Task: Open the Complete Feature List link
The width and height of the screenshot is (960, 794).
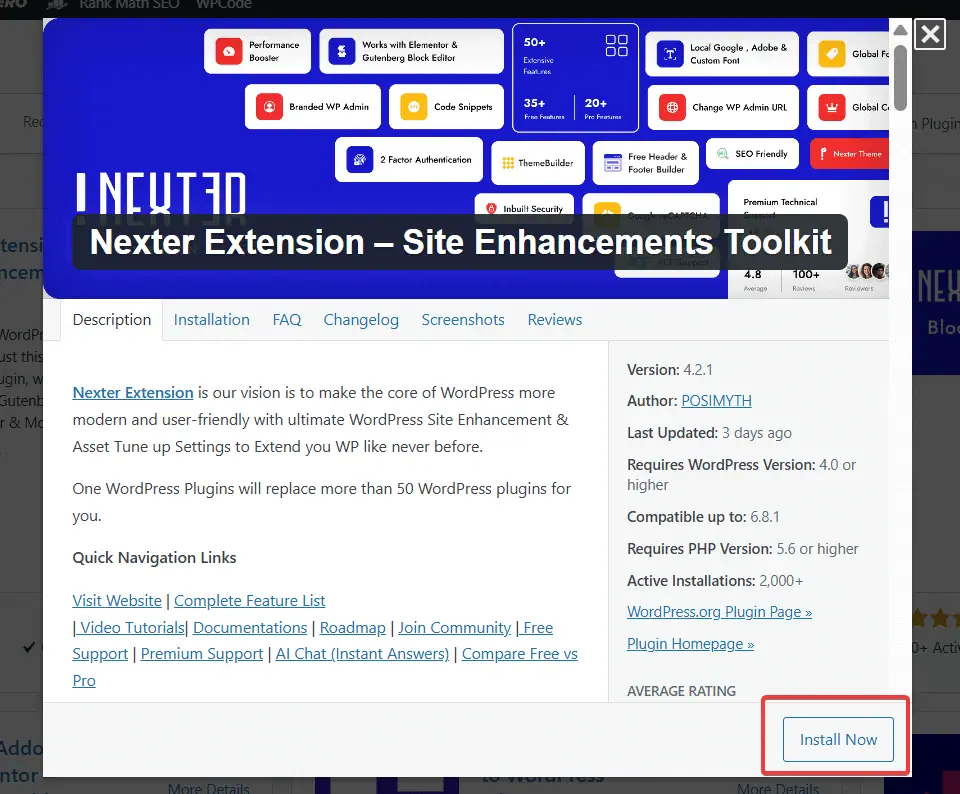Action: [248, 600]
